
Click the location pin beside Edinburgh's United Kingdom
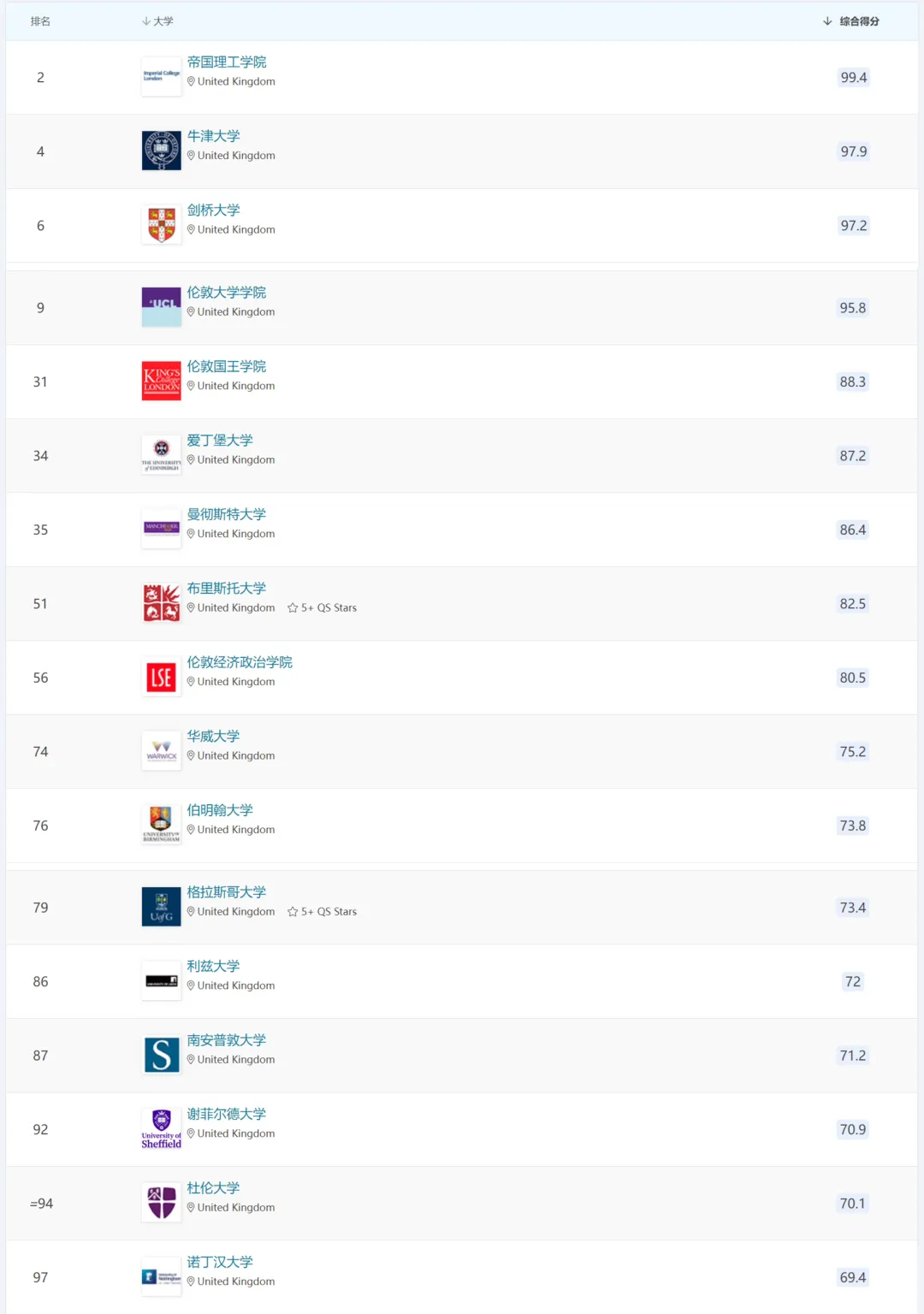pyautogui.click(x=190, y=459)
